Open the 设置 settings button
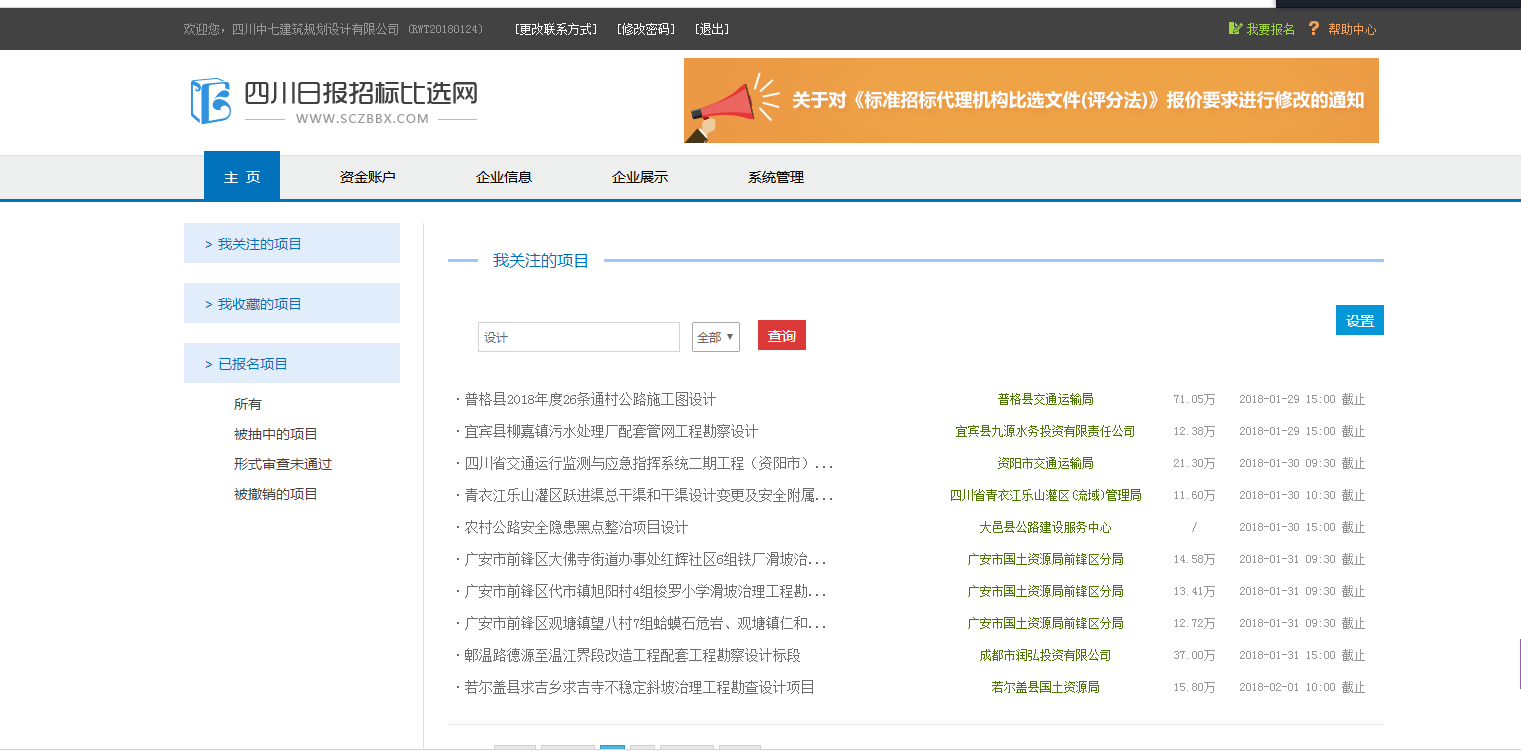 tap(1359, 319)
